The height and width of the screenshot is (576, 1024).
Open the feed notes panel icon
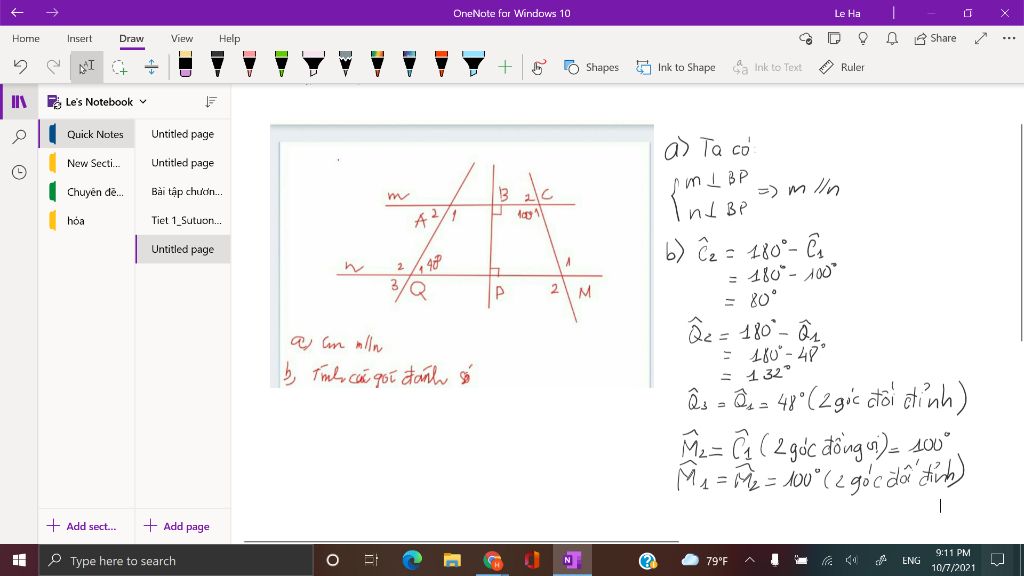pyautogui.click(x=834, y=39)
